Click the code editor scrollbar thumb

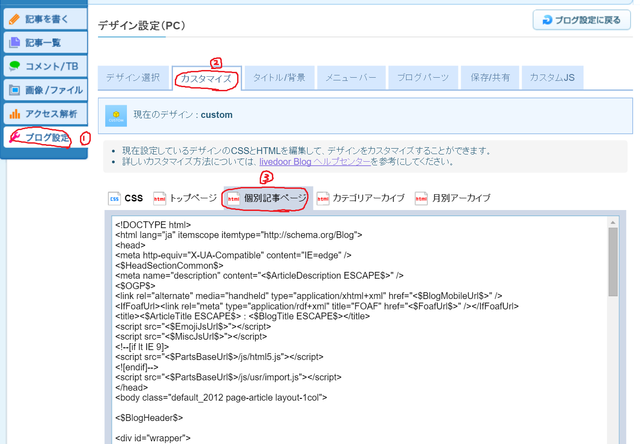tap(613, 262)
